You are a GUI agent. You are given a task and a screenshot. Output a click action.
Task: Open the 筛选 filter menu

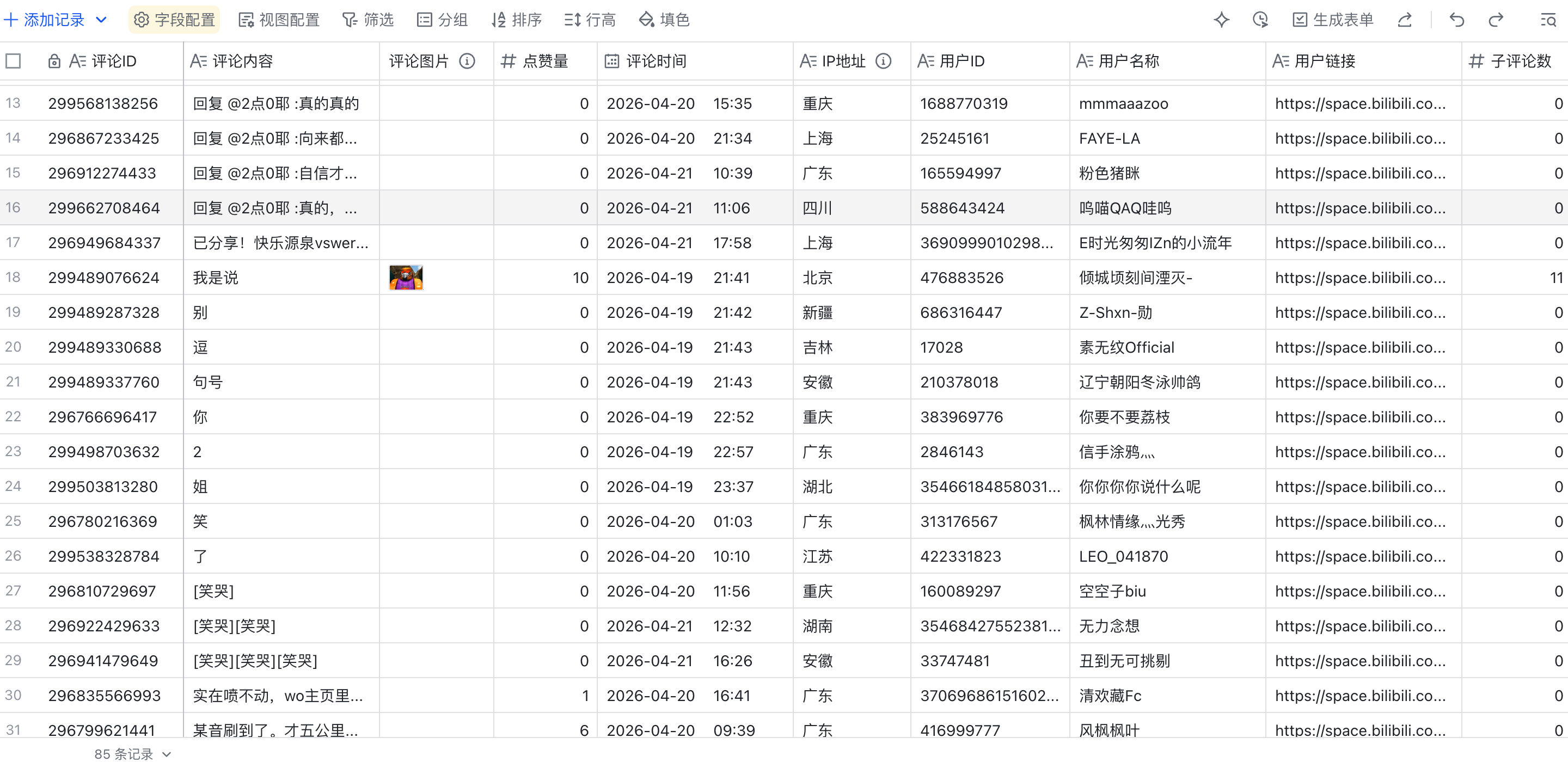coord(367,20)
